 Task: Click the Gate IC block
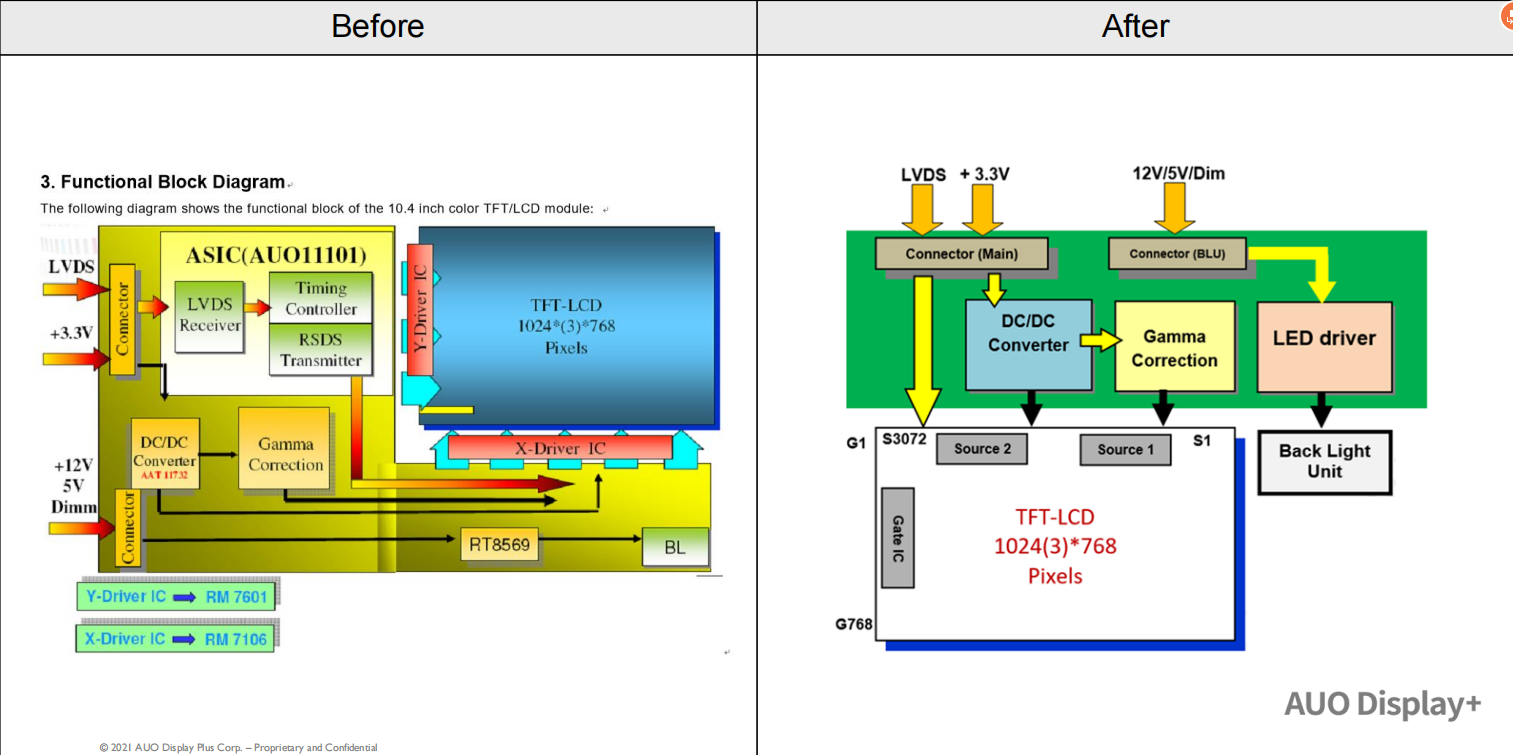(897, 537)
